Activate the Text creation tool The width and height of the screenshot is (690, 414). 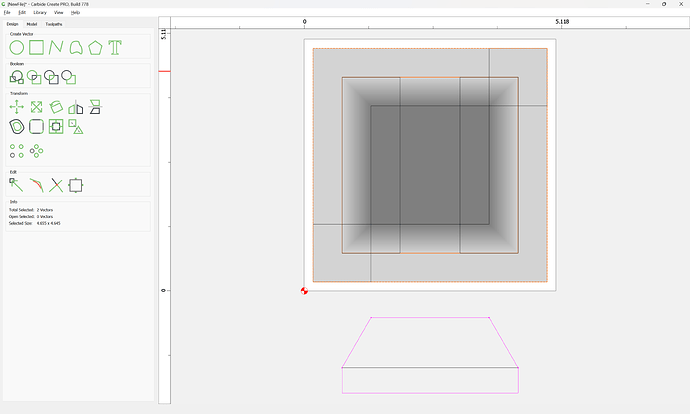point(115,48)
